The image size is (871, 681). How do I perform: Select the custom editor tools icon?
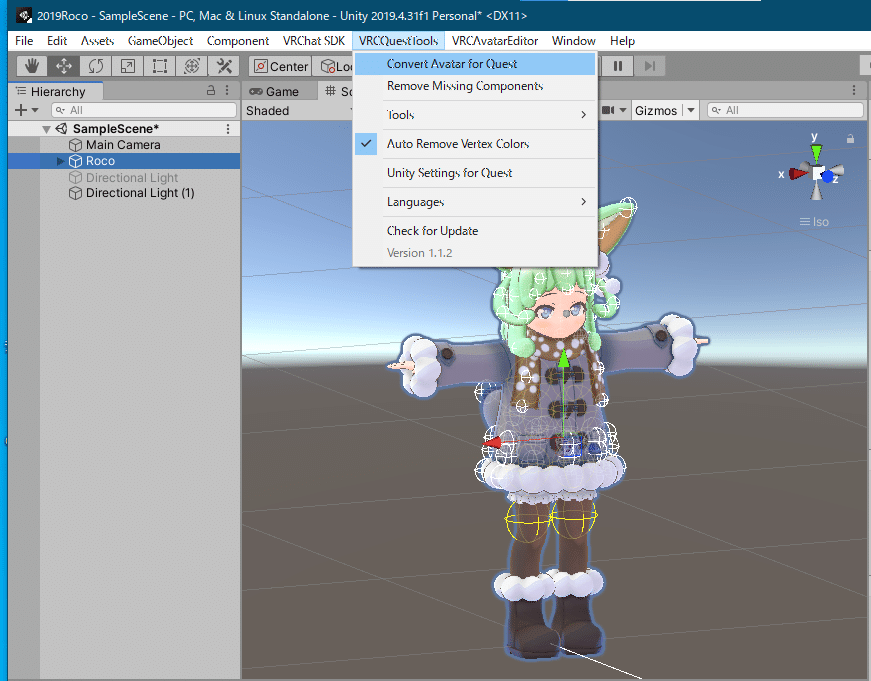pos(224,66)
